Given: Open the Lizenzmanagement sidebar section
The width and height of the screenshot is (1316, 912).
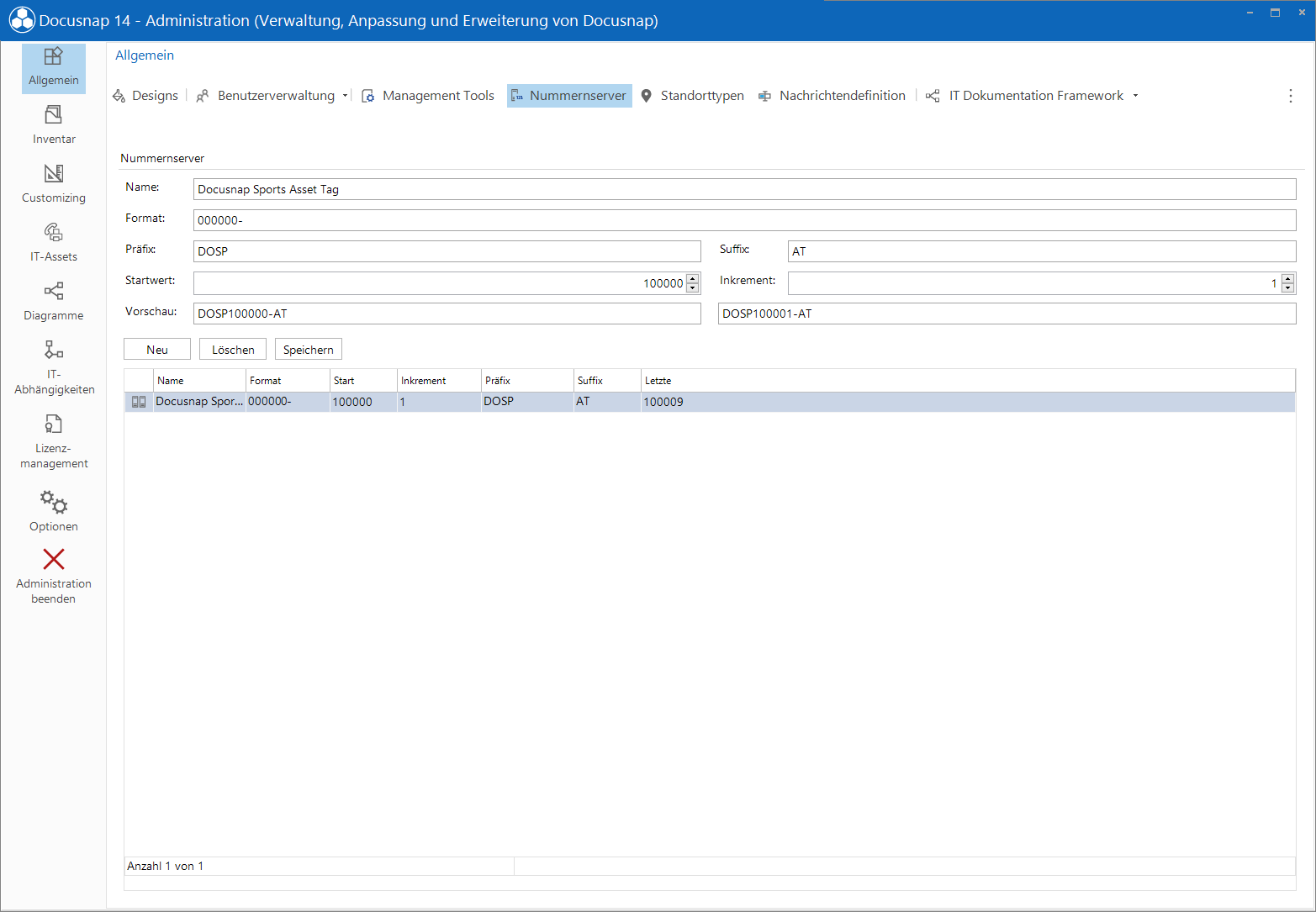Looking at the screenshot, I should [x=54, y=442].
